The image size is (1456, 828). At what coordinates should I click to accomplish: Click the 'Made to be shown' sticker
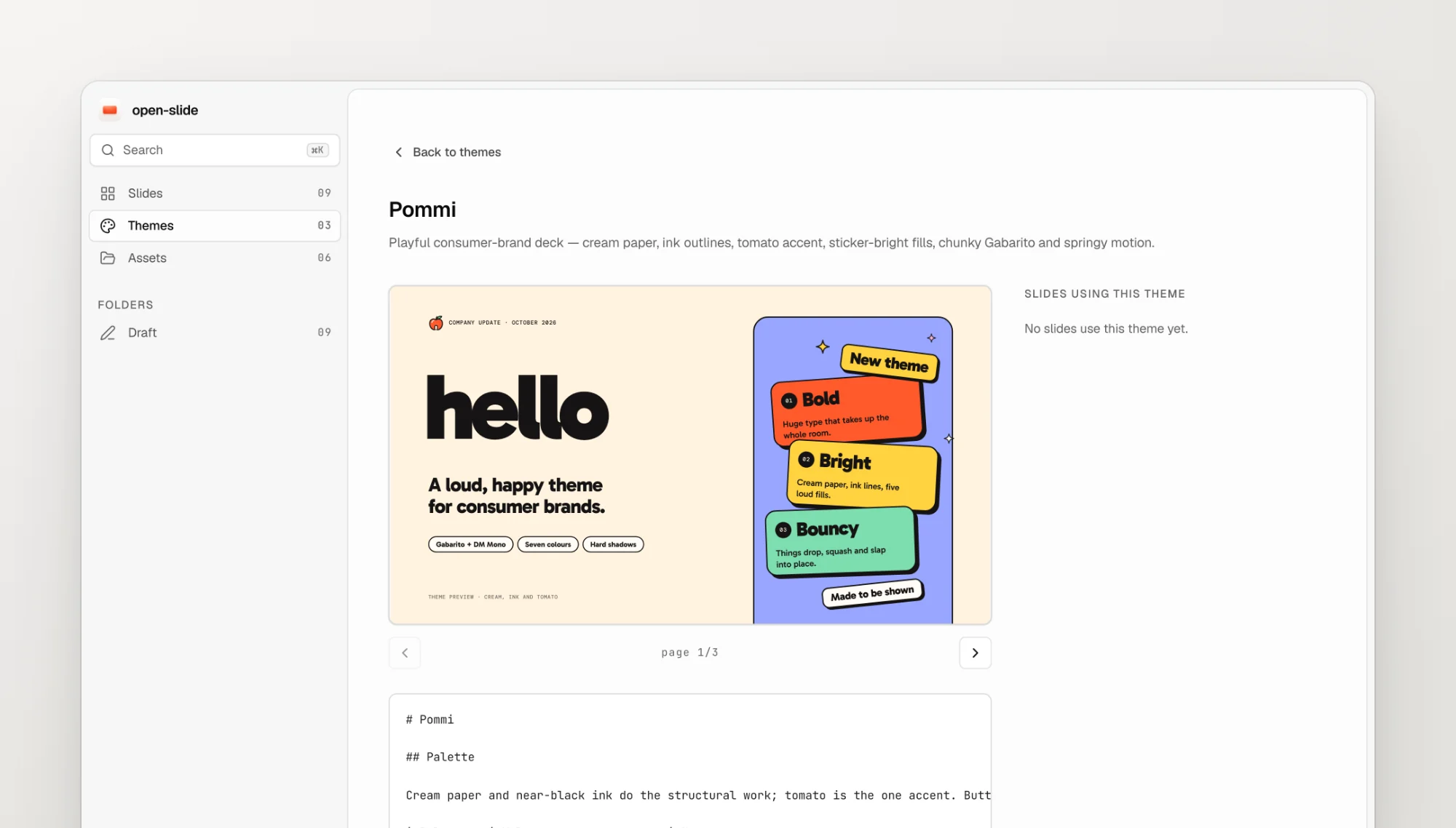[872, 594]
